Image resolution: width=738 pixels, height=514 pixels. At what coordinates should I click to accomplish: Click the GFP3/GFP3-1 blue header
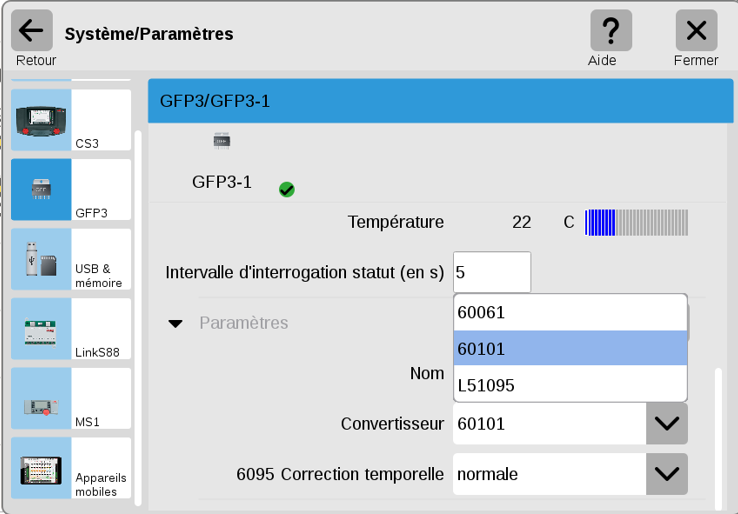point(441,101)
